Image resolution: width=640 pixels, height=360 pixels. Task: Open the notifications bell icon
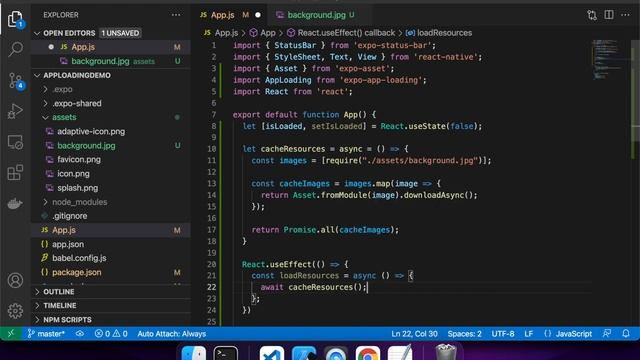tap(626, 333)
